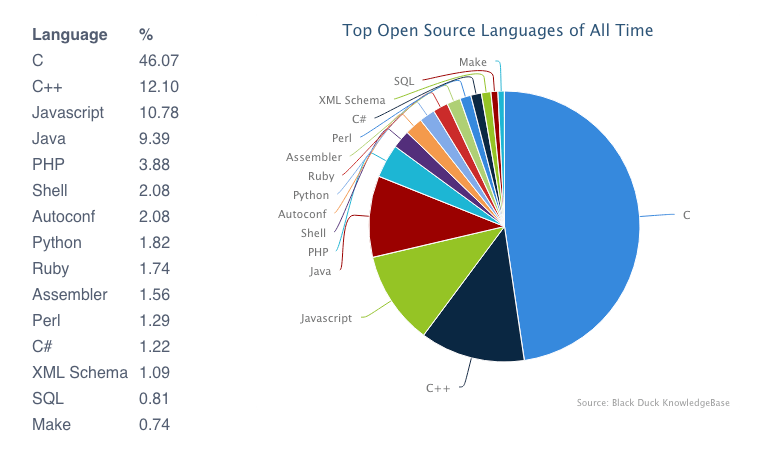Click the 'Make' label above the pie

[472, 63]
